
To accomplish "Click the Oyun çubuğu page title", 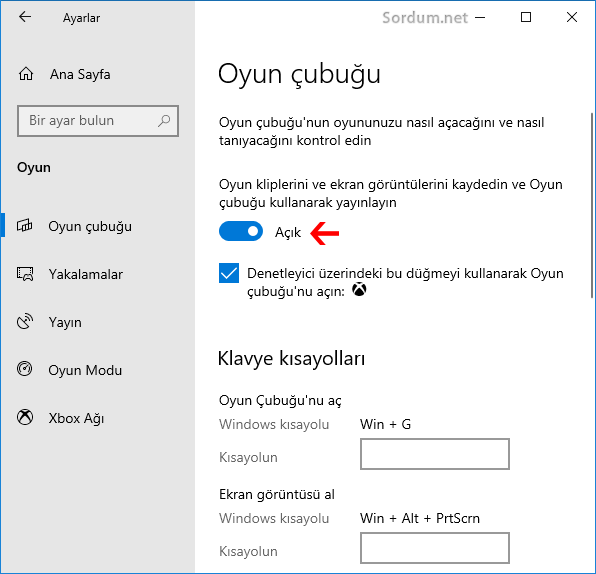I will pyautogui.click(x=299, y=75).
